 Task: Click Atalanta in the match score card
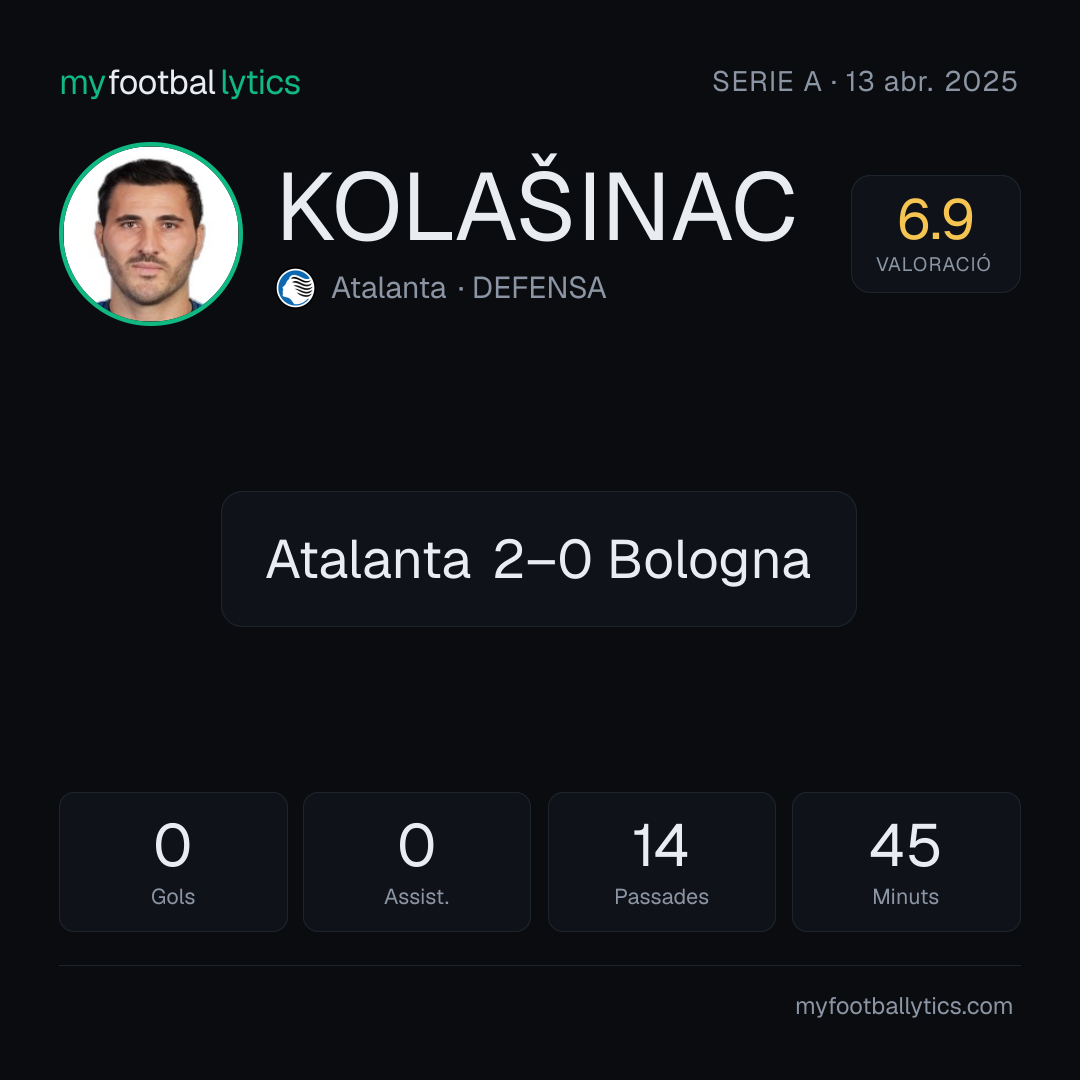tap(368, 559)
